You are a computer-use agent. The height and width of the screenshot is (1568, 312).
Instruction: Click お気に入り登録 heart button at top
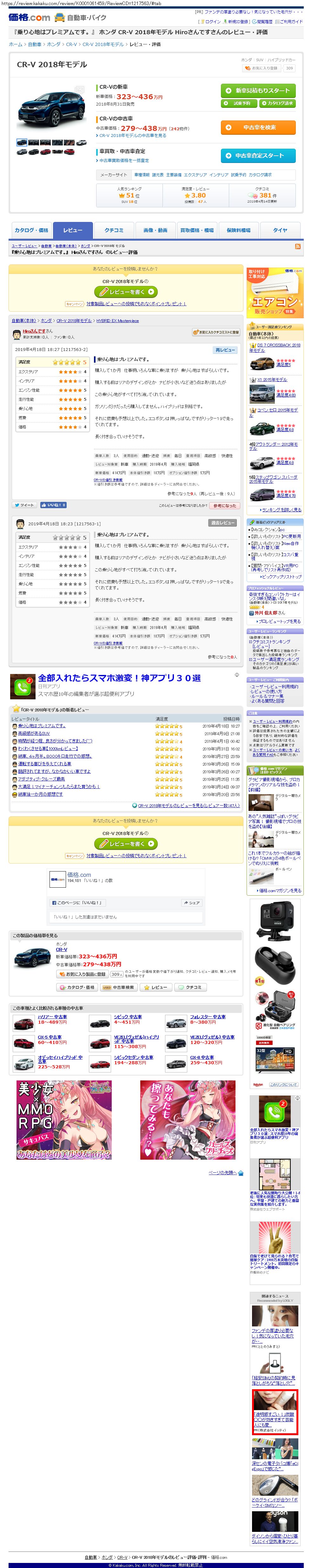tap(262, 68)
